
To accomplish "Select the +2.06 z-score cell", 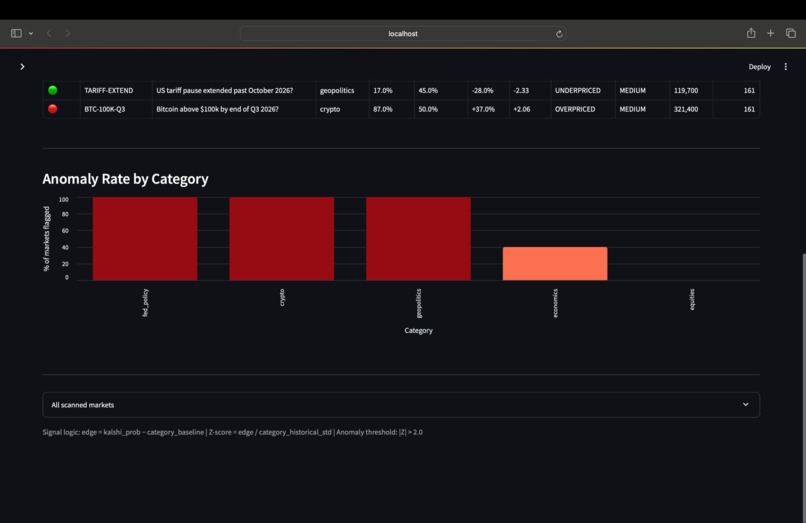I will (x=529, y=109).
